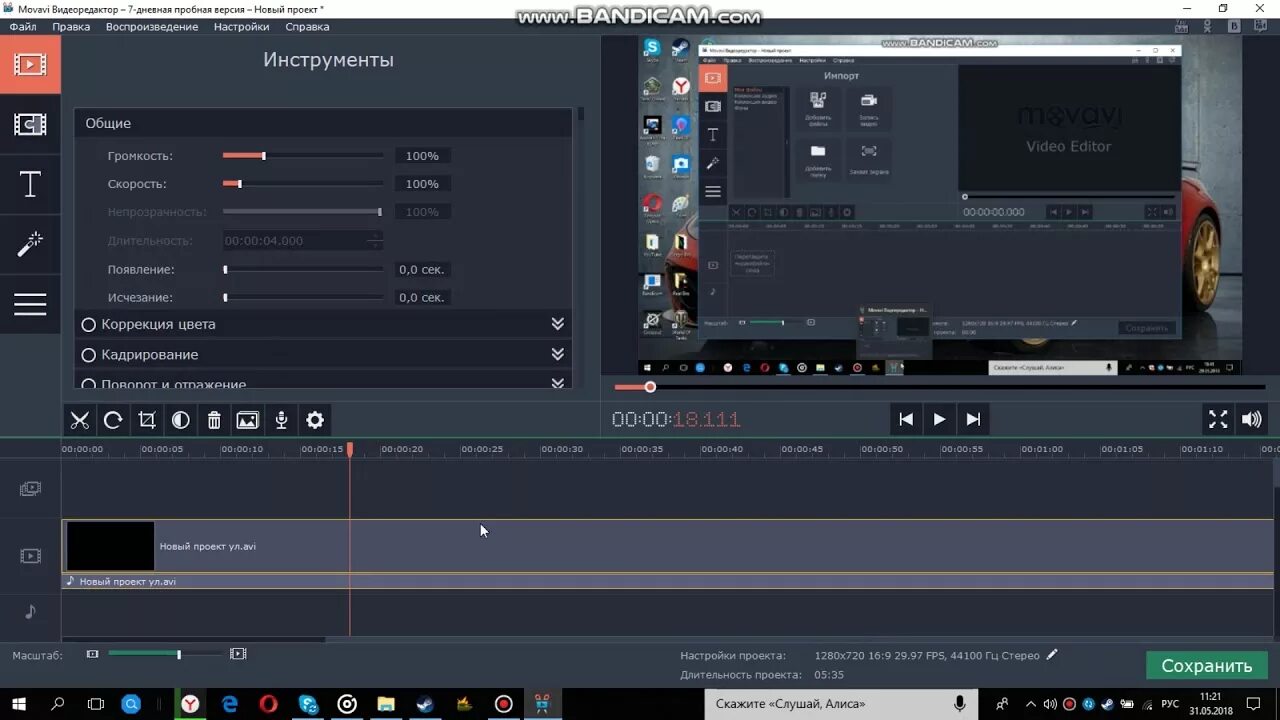Skip to next frame in player
1280x720 pixels.
973,419
